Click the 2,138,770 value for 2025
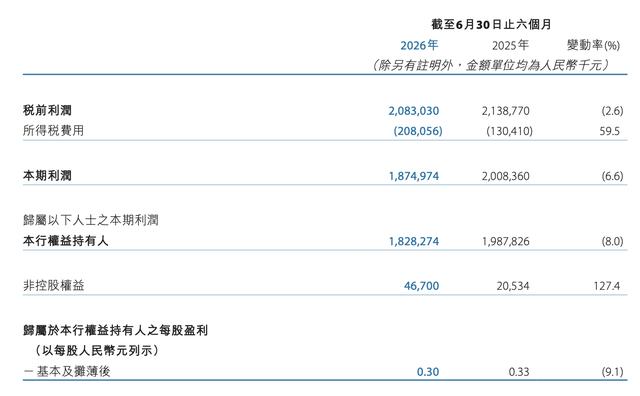This screenshot has height=396, width=640. [x=505, y=111]
